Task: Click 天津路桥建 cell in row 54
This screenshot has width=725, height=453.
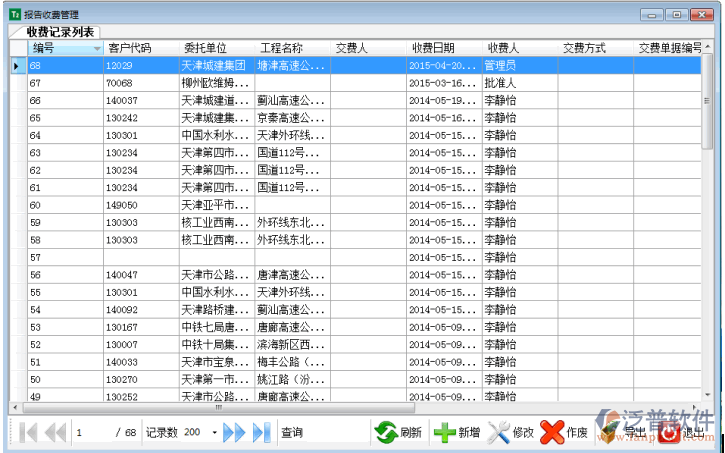Action: 217,310
